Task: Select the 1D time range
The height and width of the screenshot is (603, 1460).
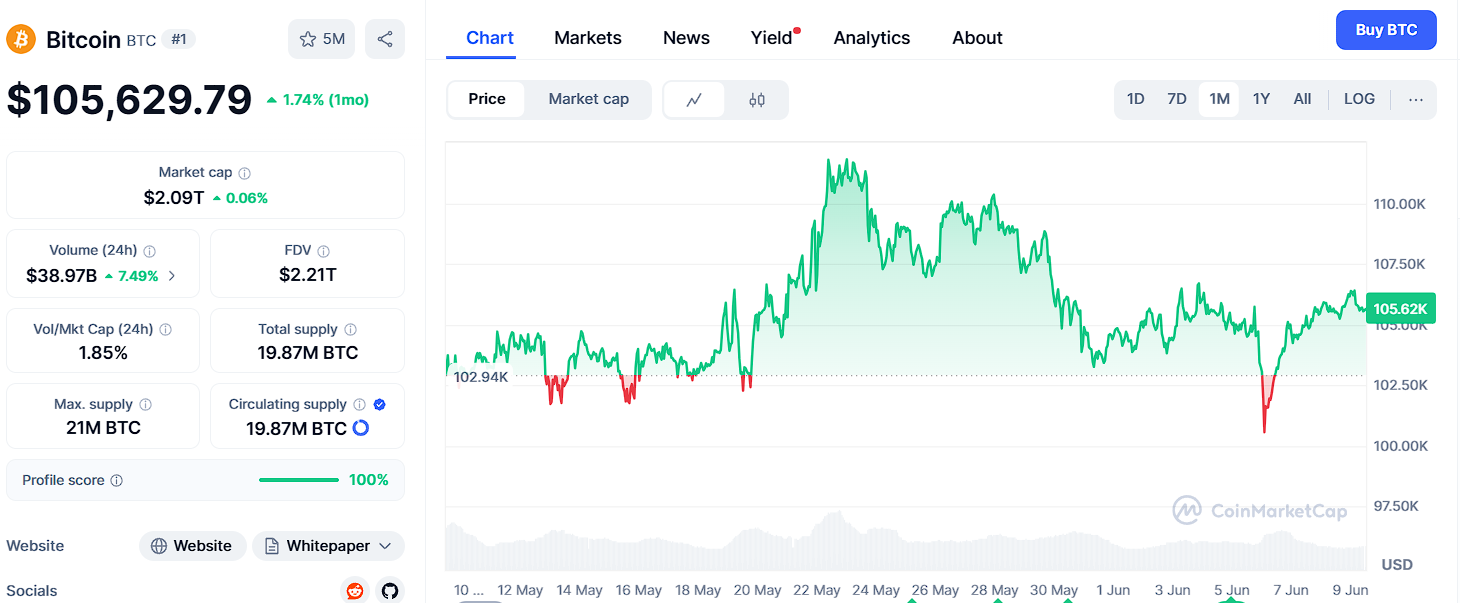Action: 1135,99
